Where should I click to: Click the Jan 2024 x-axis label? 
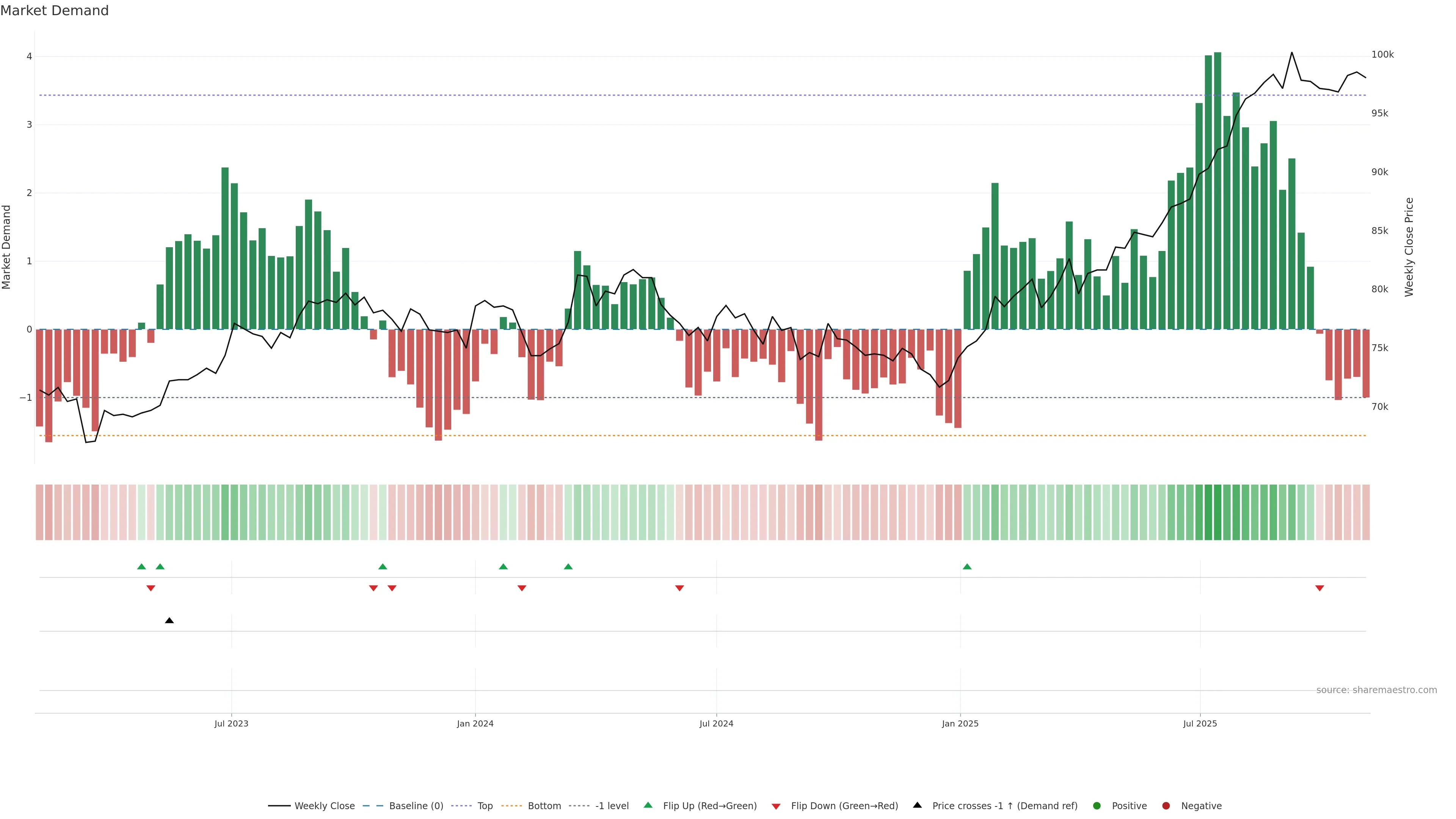click(475, 723)
